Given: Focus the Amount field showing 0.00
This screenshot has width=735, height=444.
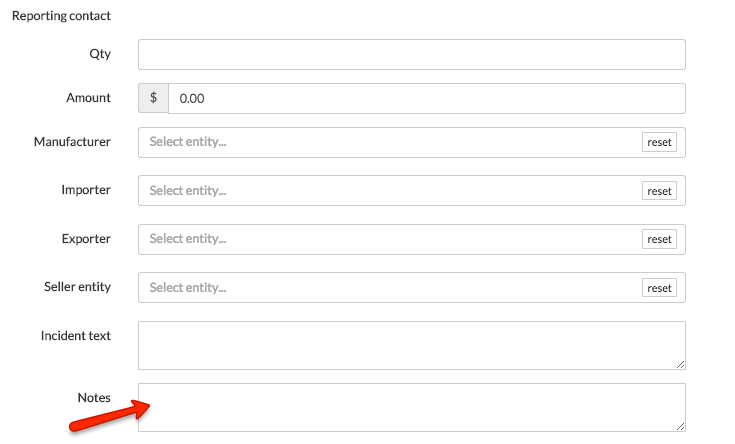Looking at the screenshot, I should click(x=426, y=98).
